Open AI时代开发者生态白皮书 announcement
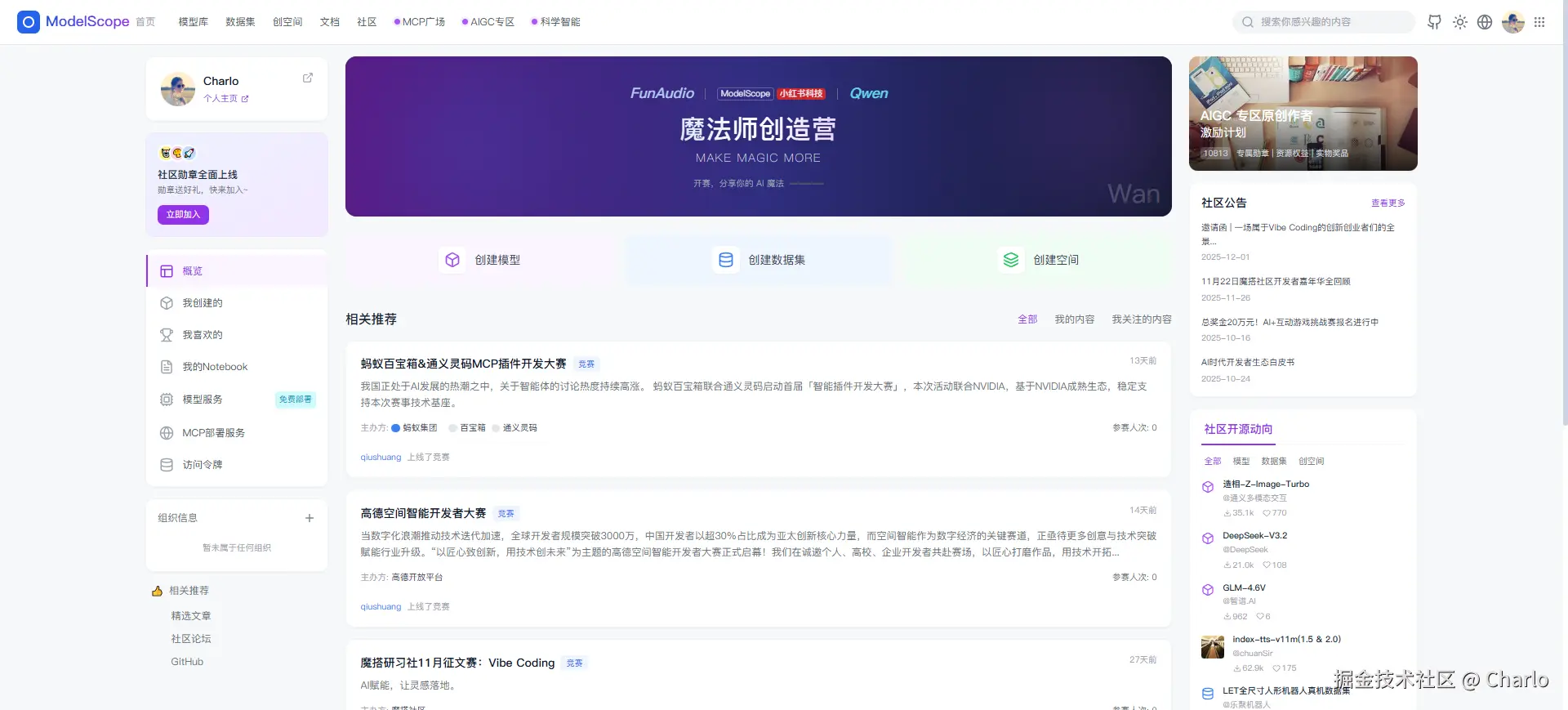The height and width of the screenshot is (710, 1568). [x=1248, y=362]
